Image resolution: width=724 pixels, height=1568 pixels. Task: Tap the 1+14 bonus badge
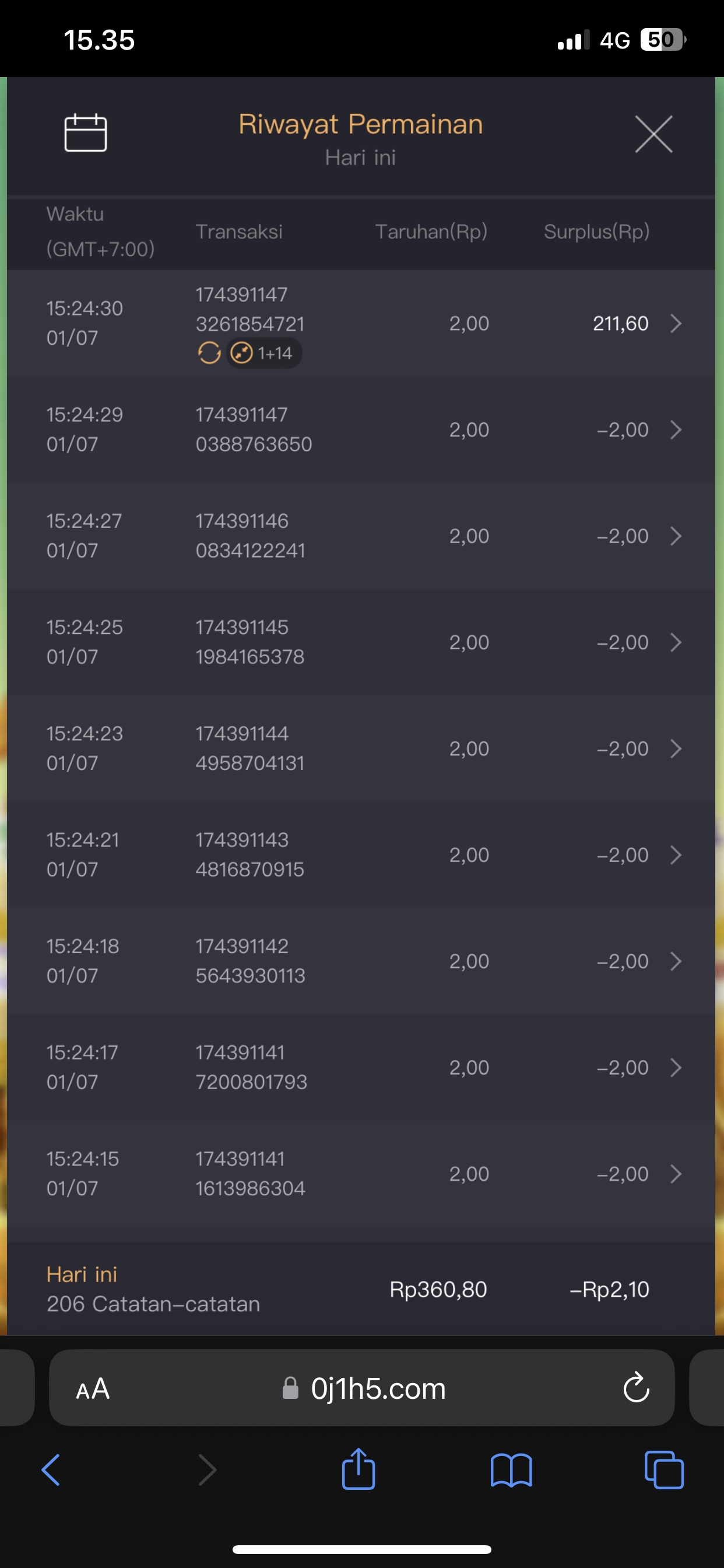(265, 353)
